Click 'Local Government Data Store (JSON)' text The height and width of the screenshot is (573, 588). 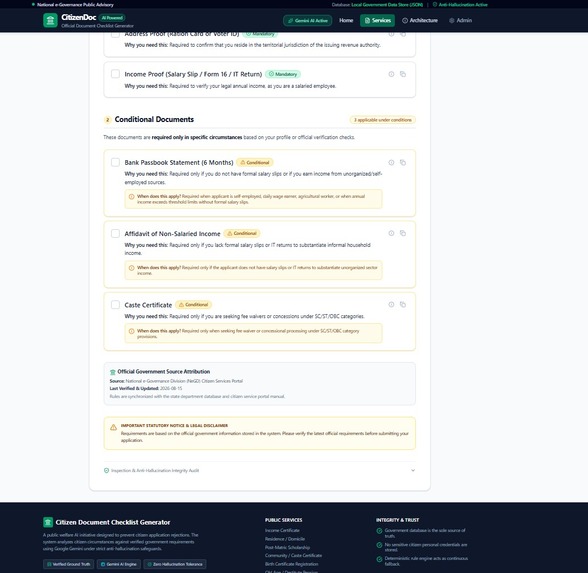387,5
